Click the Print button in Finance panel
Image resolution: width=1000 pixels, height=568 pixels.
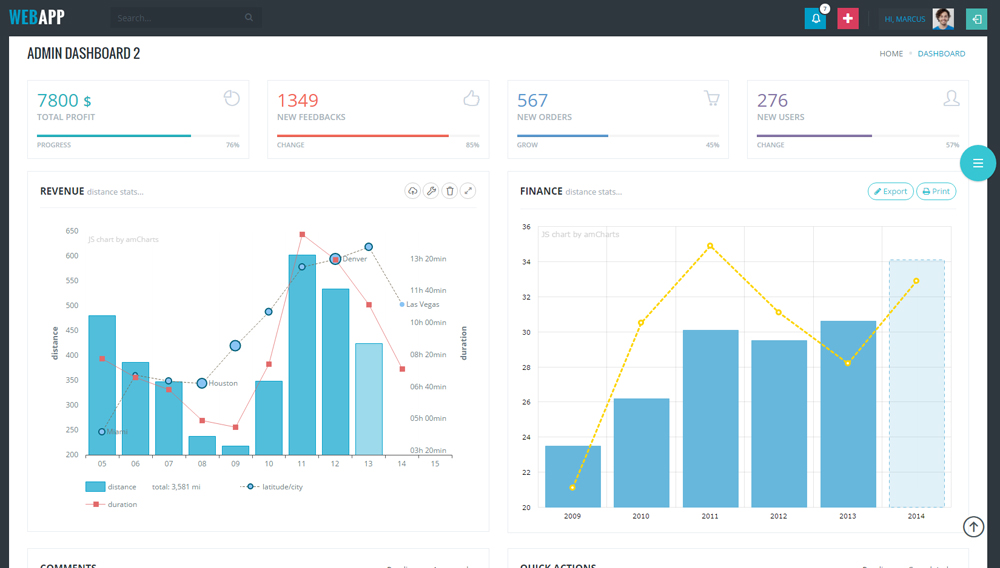click(936, 191)
